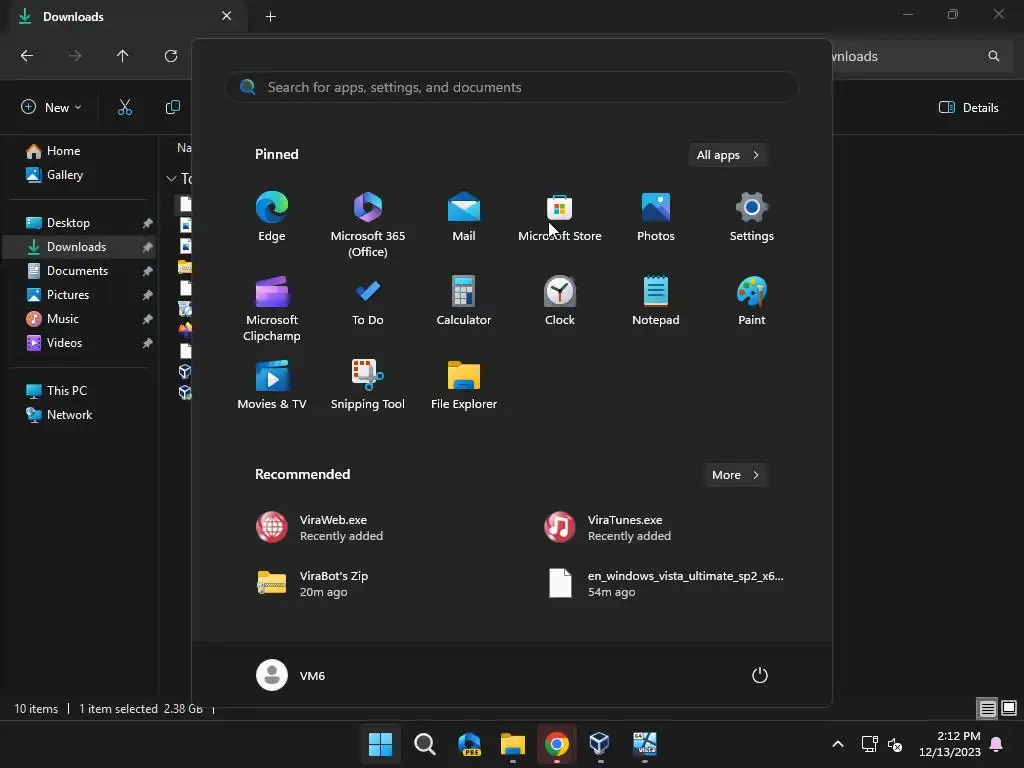Open Snipping Tool from pinned apps

pyautogui.click(x=368, y=385)
